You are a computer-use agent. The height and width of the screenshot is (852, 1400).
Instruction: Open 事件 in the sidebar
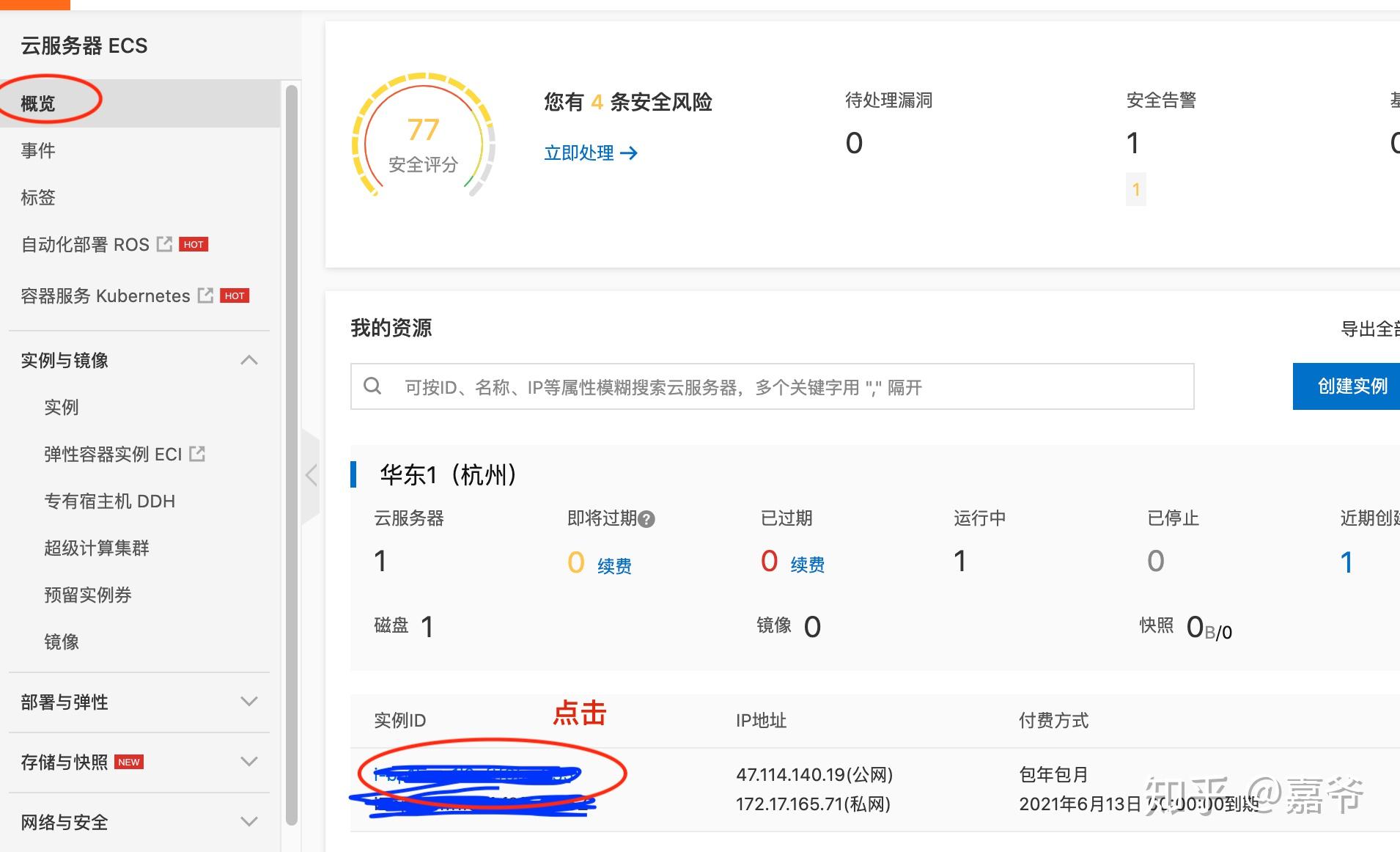click(x=38, y=150)
